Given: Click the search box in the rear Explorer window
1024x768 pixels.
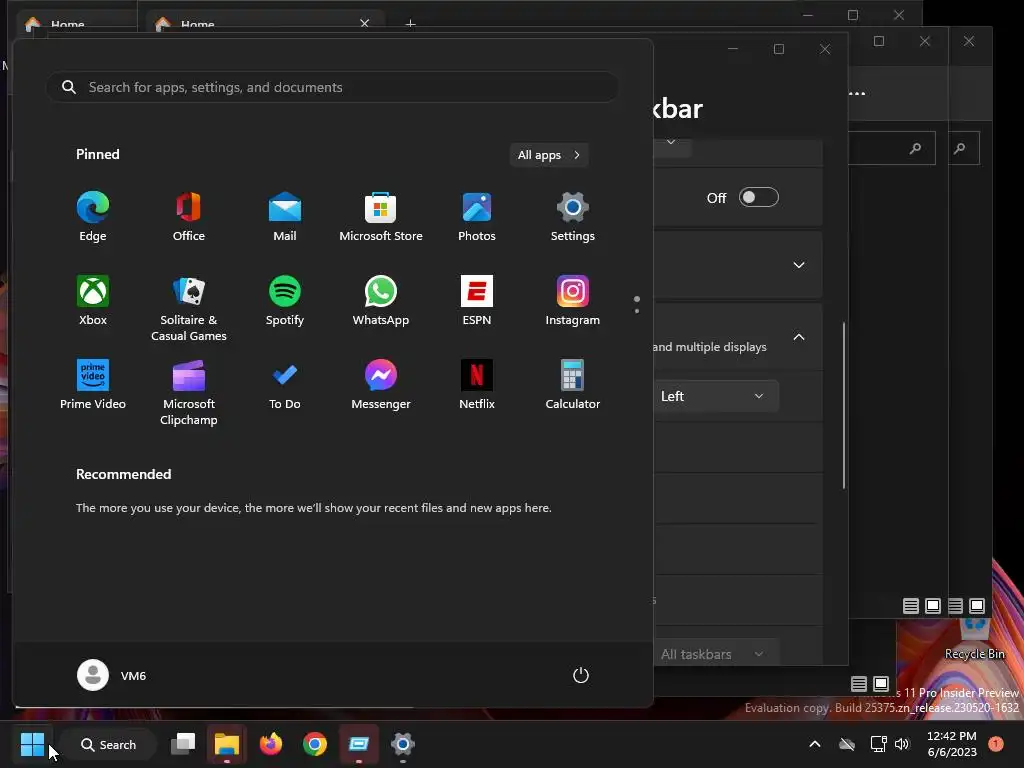Looking at the screenshot, I should [964, 149].
